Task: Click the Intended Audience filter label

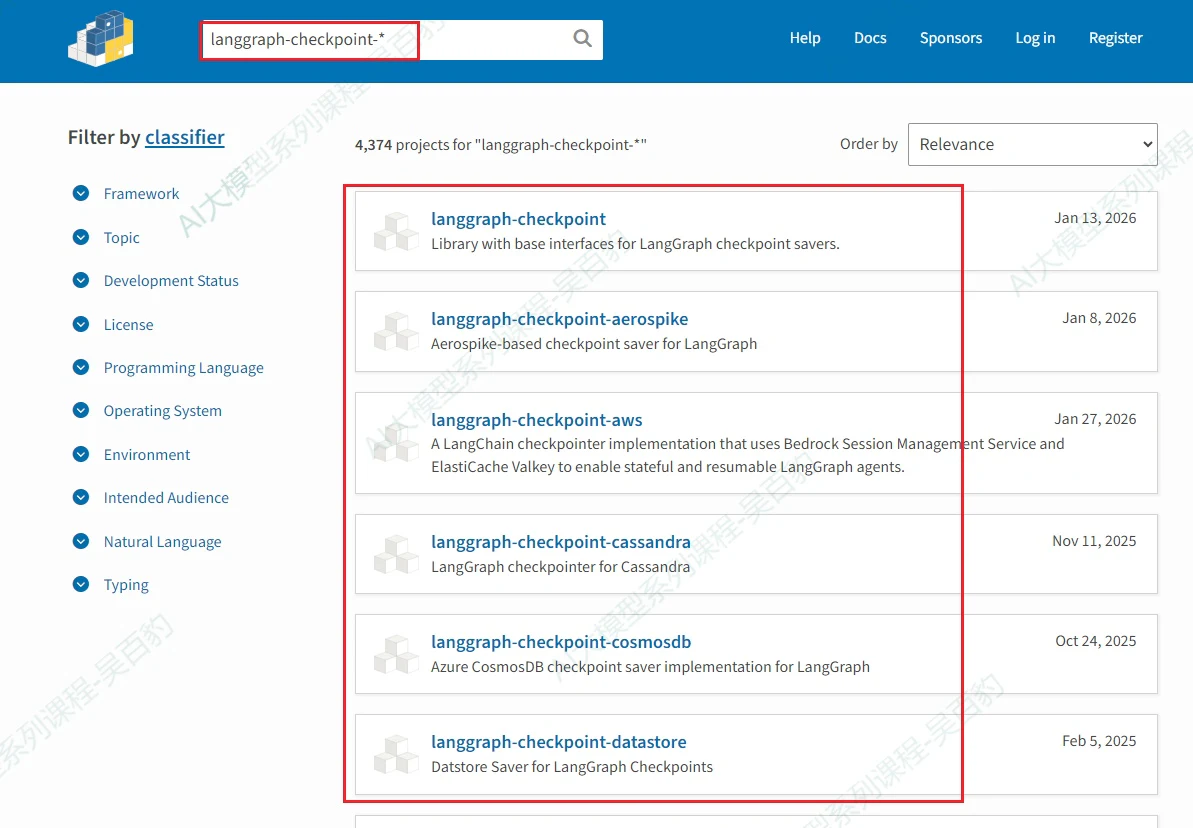Action: click(166, 498)
